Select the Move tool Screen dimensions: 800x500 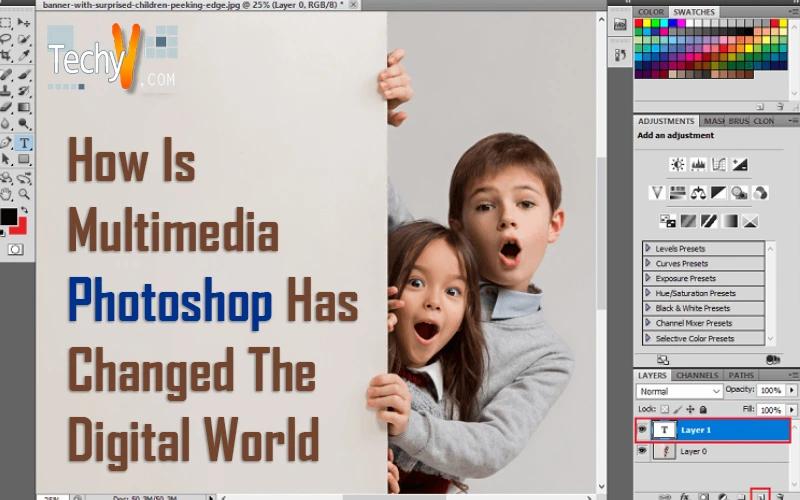click(x=23, y=22)
